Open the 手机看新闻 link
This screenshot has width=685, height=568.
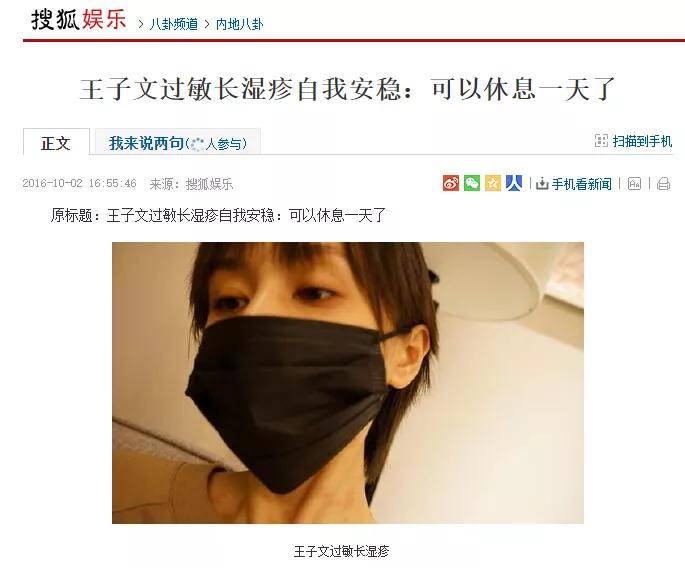tap(581, 184)
